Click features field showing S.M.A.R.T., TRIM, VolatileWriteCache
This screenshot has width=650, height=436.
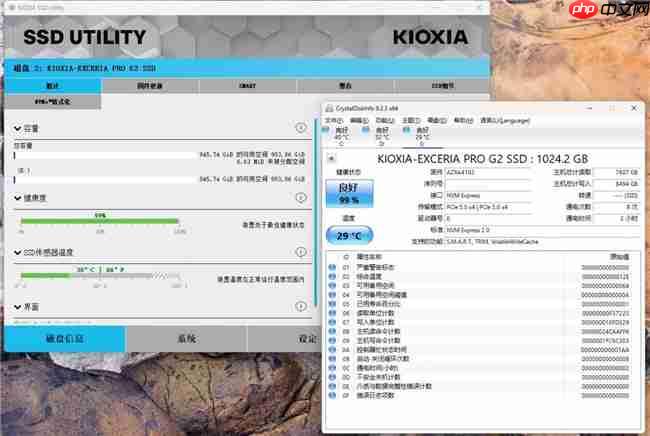(542, 241)
